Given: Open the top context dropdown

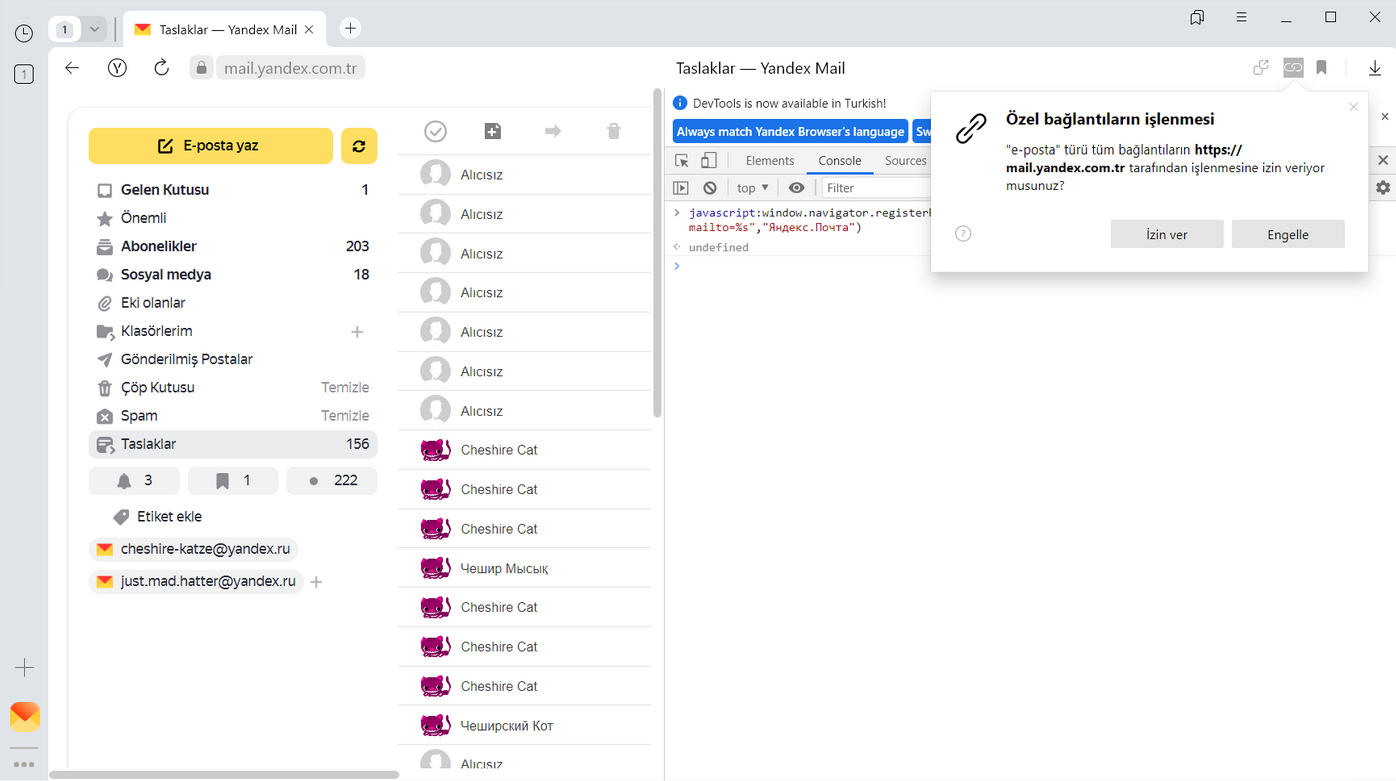Looking at the screenshot, I should pos(752,188).
